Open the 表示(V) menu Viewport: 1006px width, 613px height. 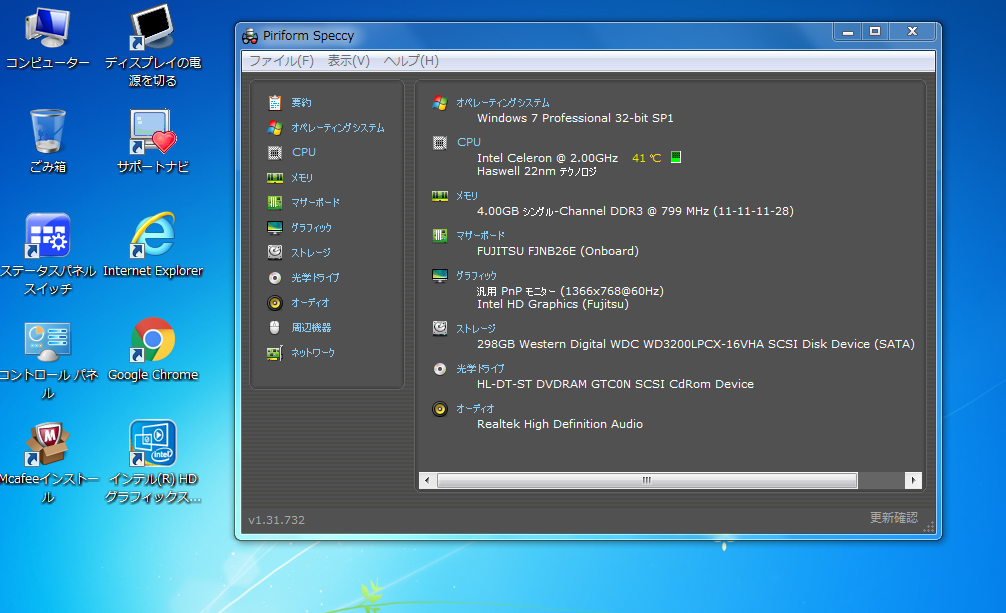(x=348, y=61)
